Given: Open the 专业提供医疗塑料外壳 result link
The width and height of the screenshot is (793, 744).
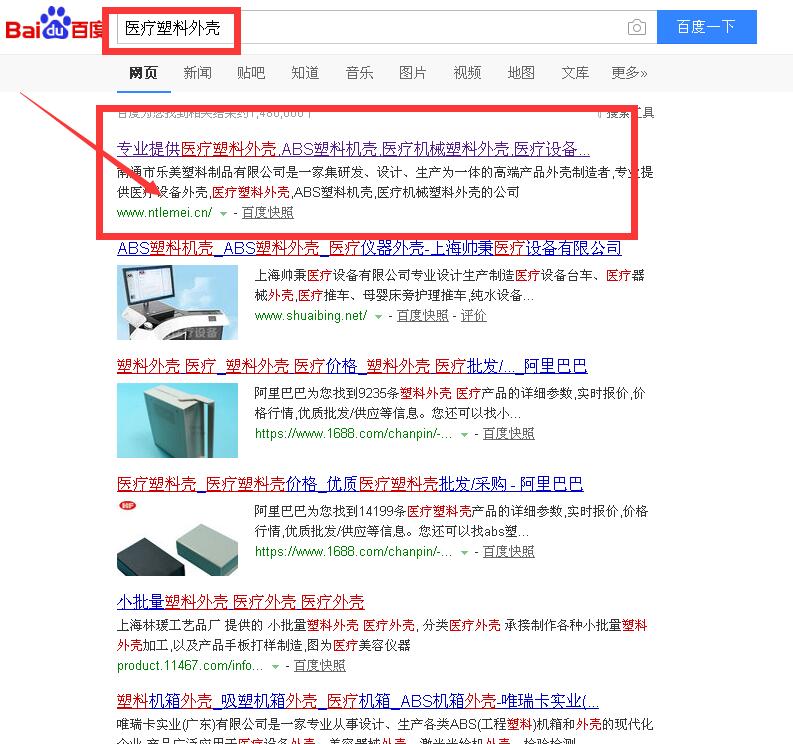Looking at the screenshot, I should [x=353, y=149].
